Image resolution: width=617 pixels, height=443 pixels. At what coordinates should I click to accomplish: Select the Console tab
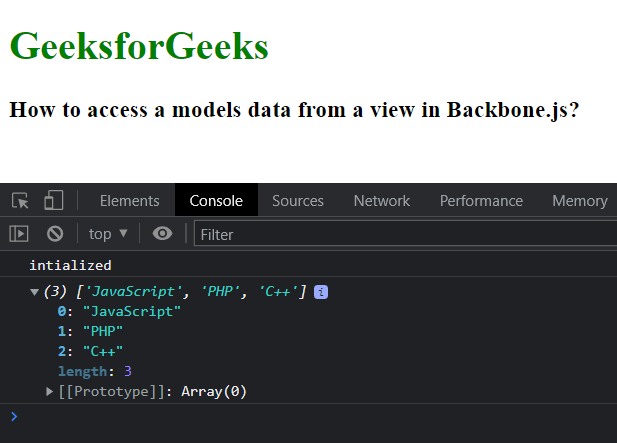(x=216, y=200)
